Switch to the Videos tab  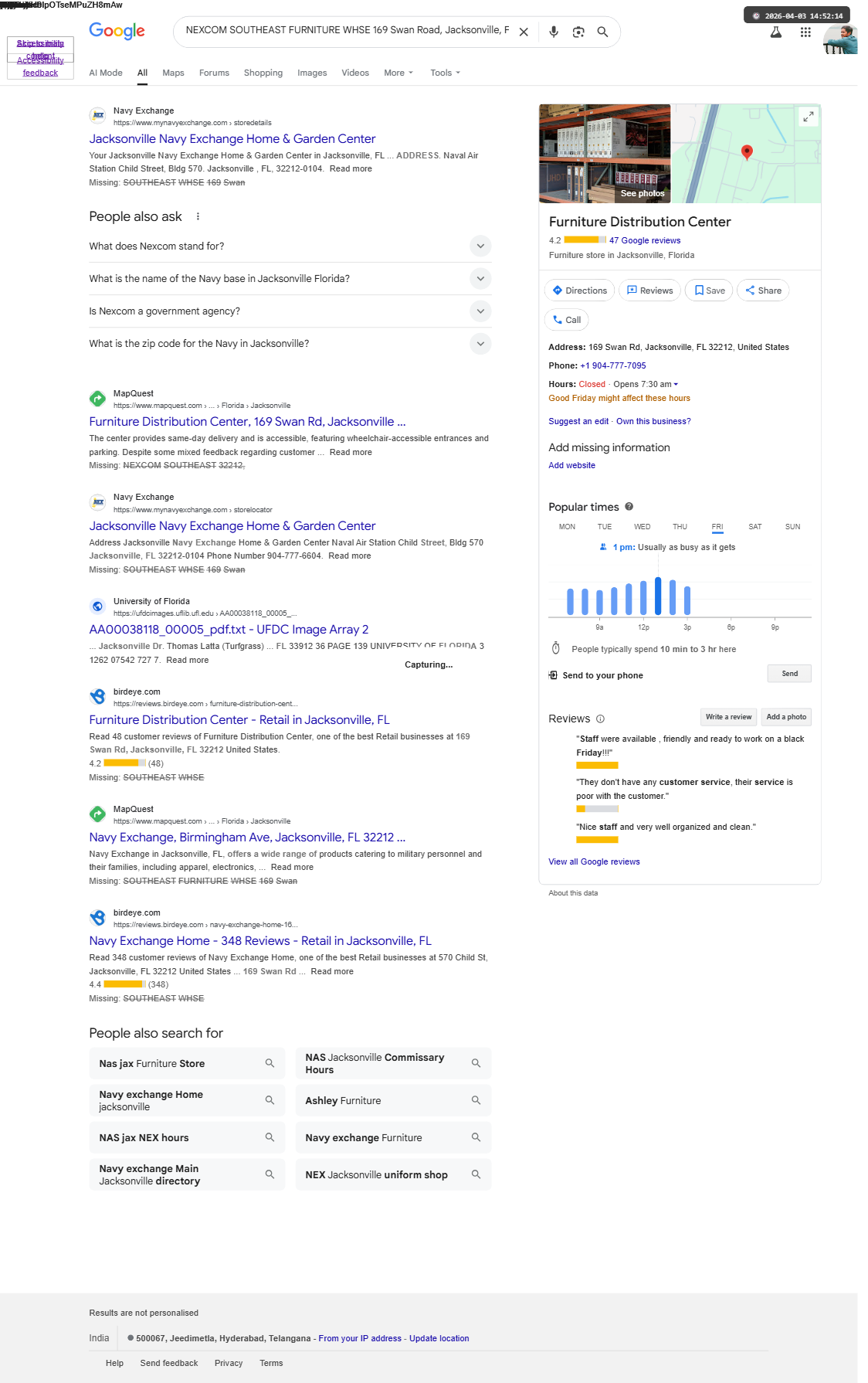pyautogui.click(x=355, y=73)
